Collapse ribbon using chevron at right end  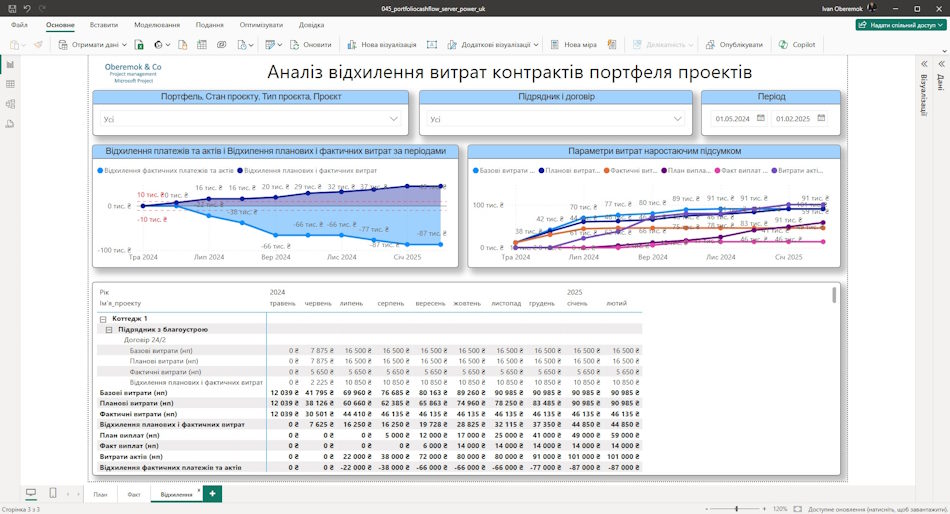coord(944,51)
